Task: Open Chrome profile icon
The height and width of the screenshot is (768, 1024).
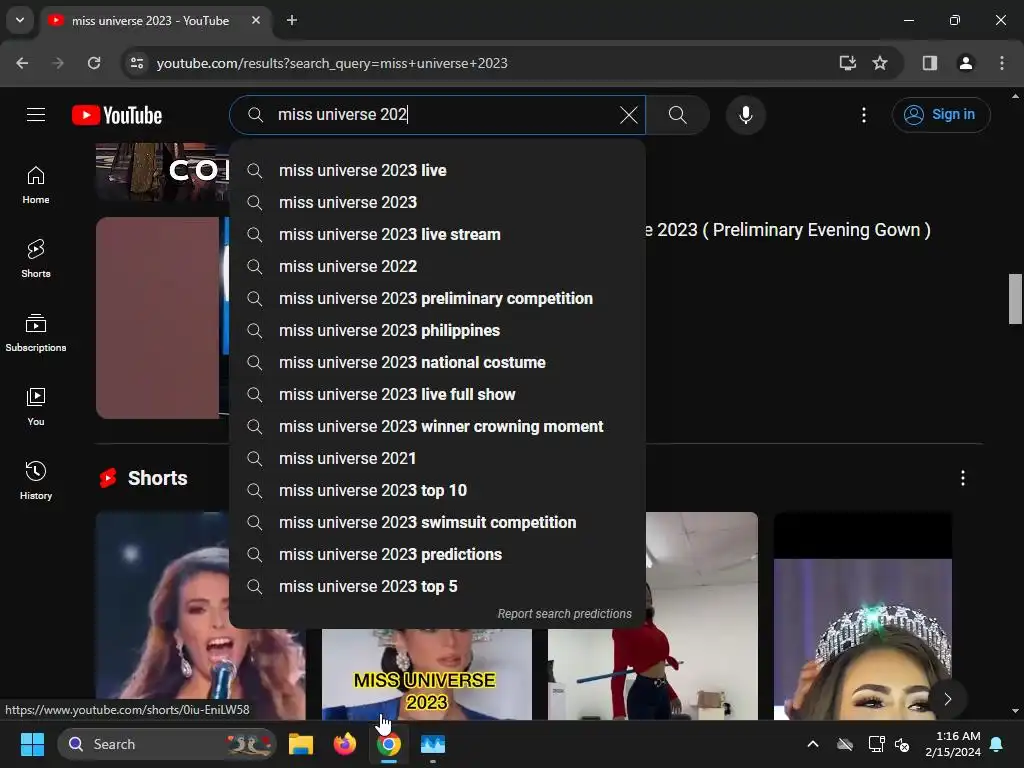Action: click(x=965, y=63)
